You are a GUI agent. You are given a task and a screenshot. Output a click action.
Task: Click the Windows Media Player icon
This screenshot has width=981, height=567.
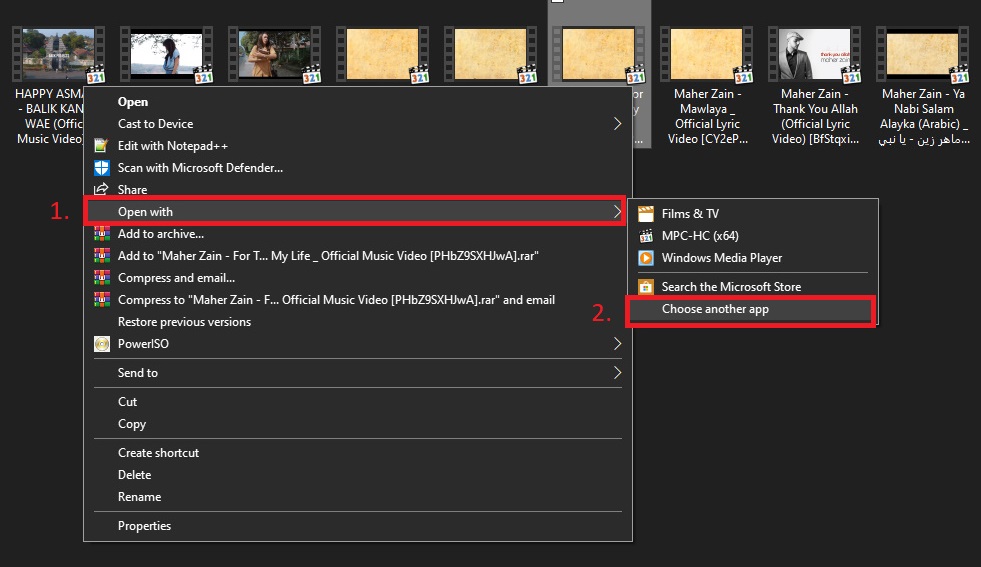pyautogui.click(x=646, y=258)
